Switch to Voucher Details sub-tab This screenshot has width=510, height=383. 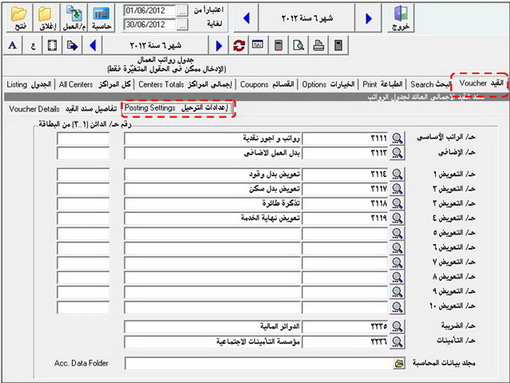[x=63, y=109]
